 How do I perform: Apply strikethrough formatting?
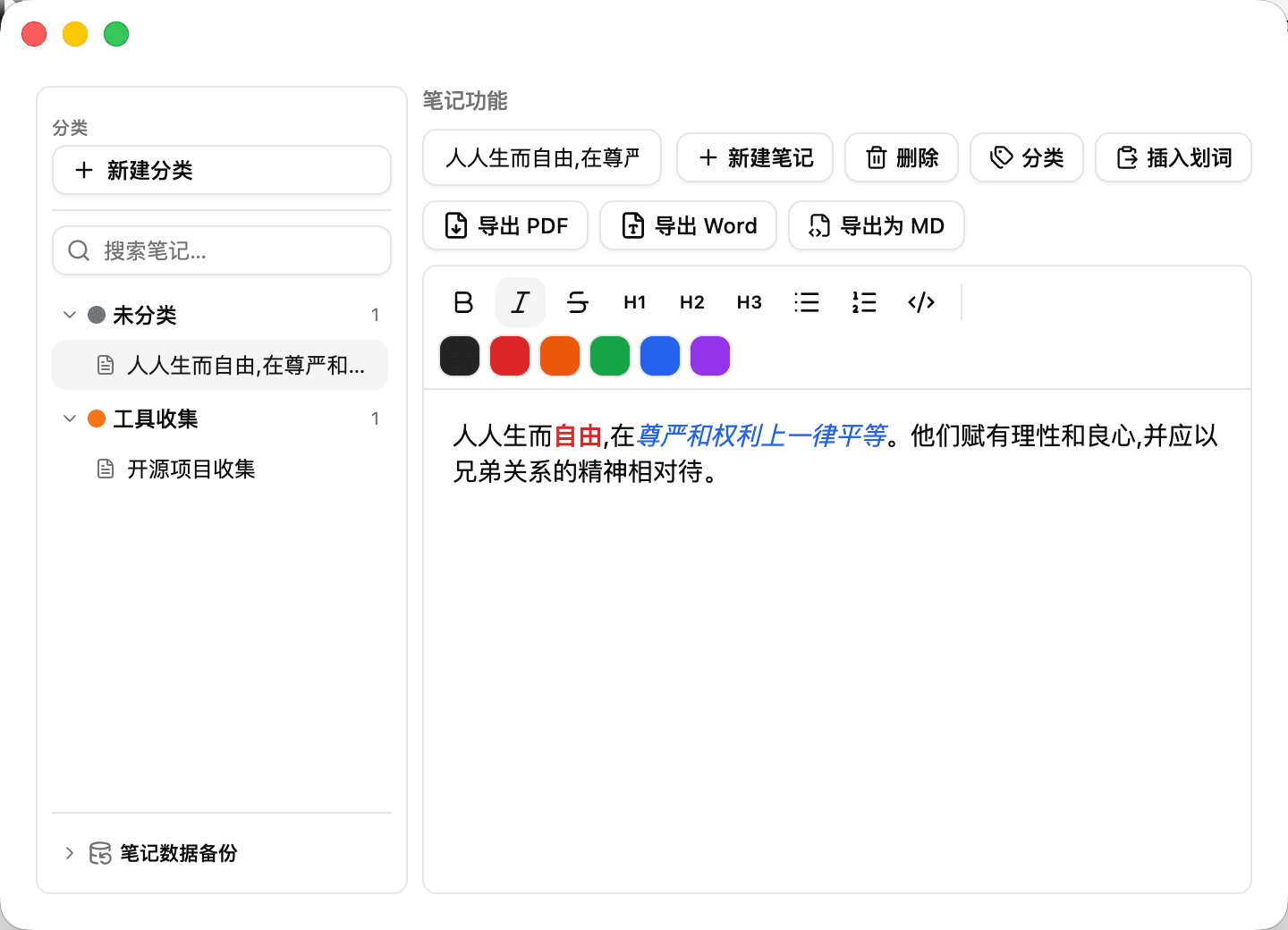click(578, 302)
